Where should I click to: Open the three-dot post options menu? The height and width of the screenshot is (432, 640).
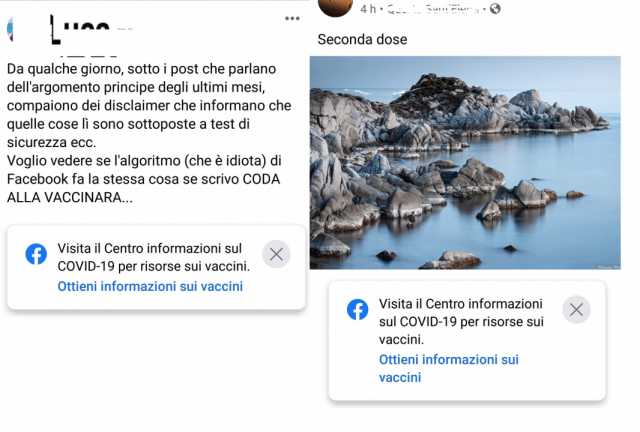click(x=292, y=18)
